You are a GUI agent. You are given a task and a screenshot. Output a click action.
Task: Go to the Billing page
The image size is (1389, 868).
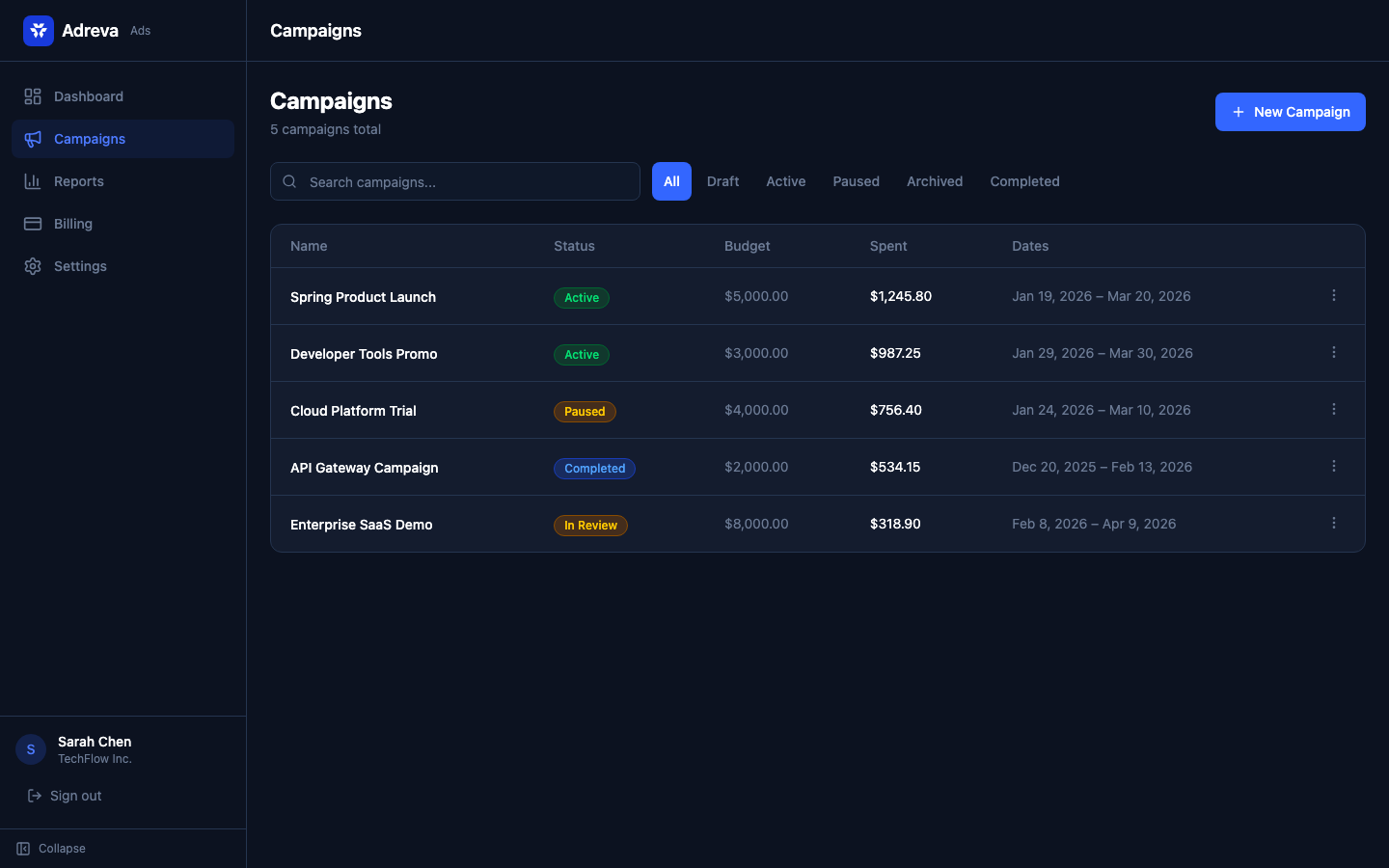tap(72, 224)
